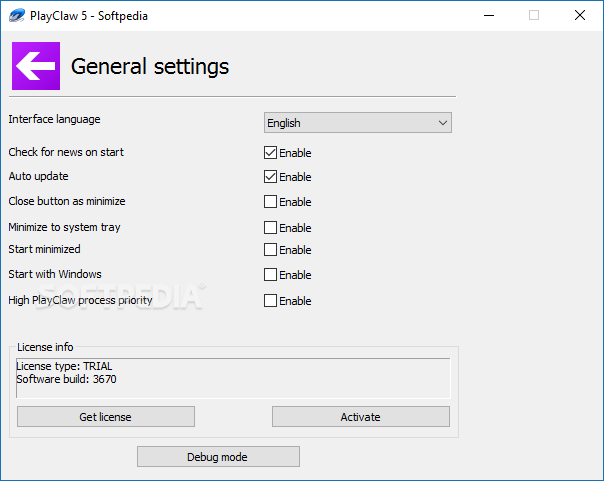The image size is (604, 481).
Task: Enable High PlayClaw process priority
Action: (270, 301)
